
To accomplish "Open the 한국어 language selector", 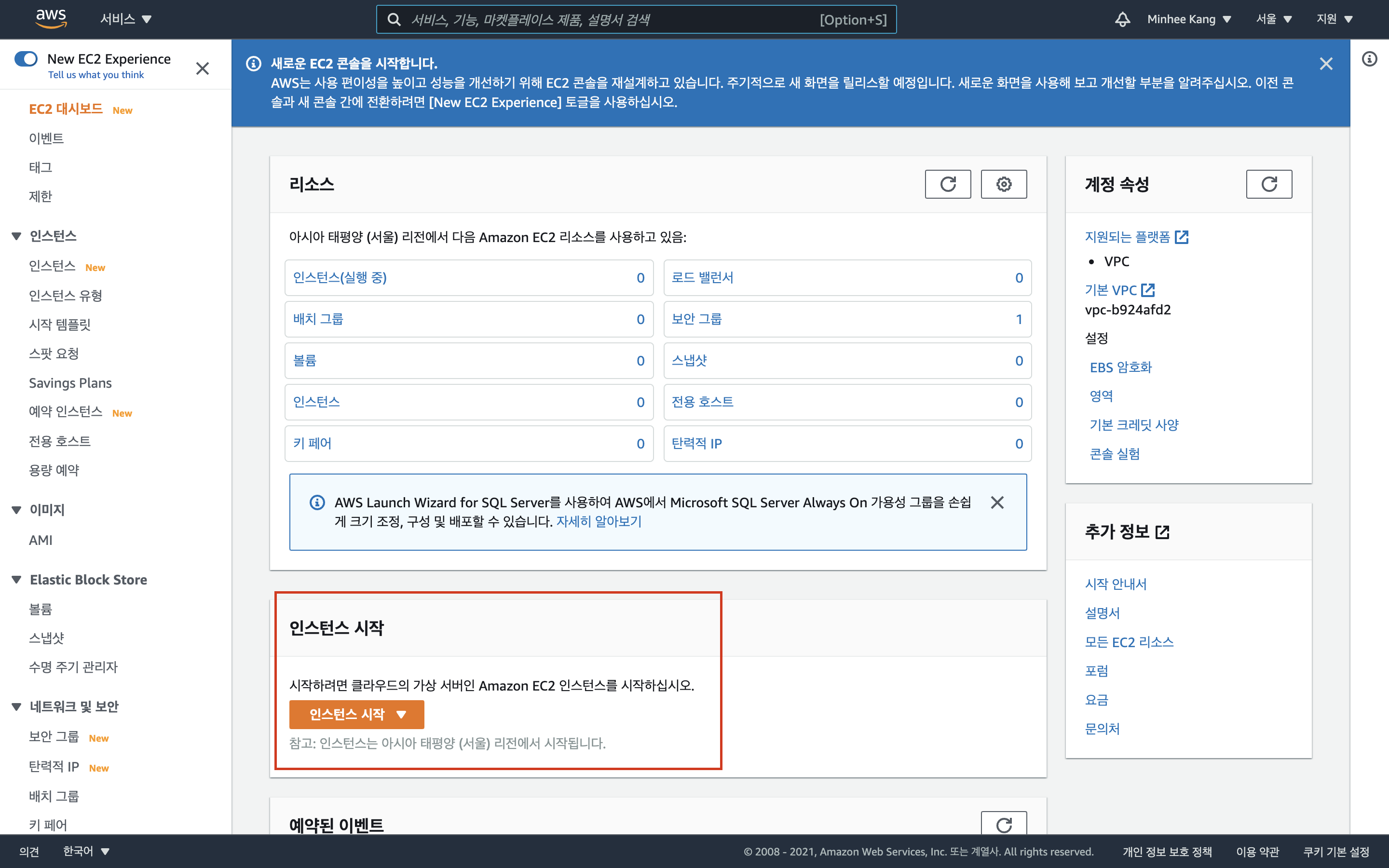I will (x=86, y=851).
